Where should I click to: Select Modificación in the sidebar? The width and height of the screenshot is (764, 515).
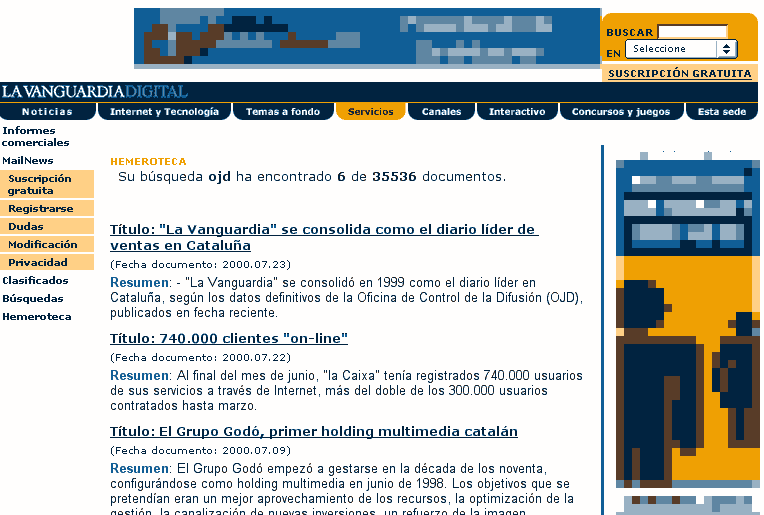[x=47, y=245]
